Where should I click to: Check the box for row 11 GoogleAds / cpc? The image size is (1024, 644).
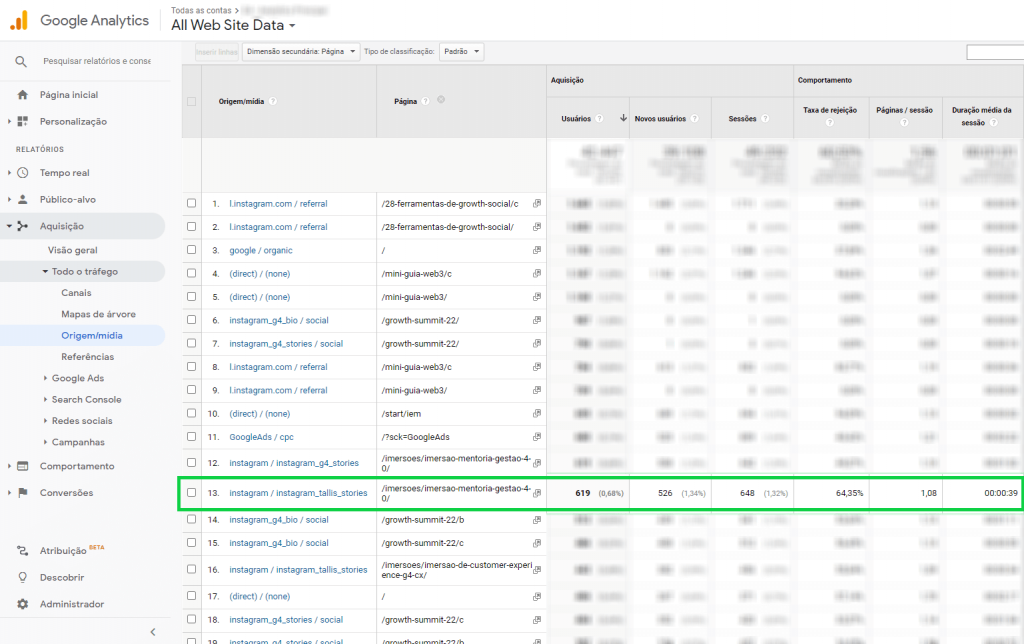pyautogui.click(x=191, y=436)
